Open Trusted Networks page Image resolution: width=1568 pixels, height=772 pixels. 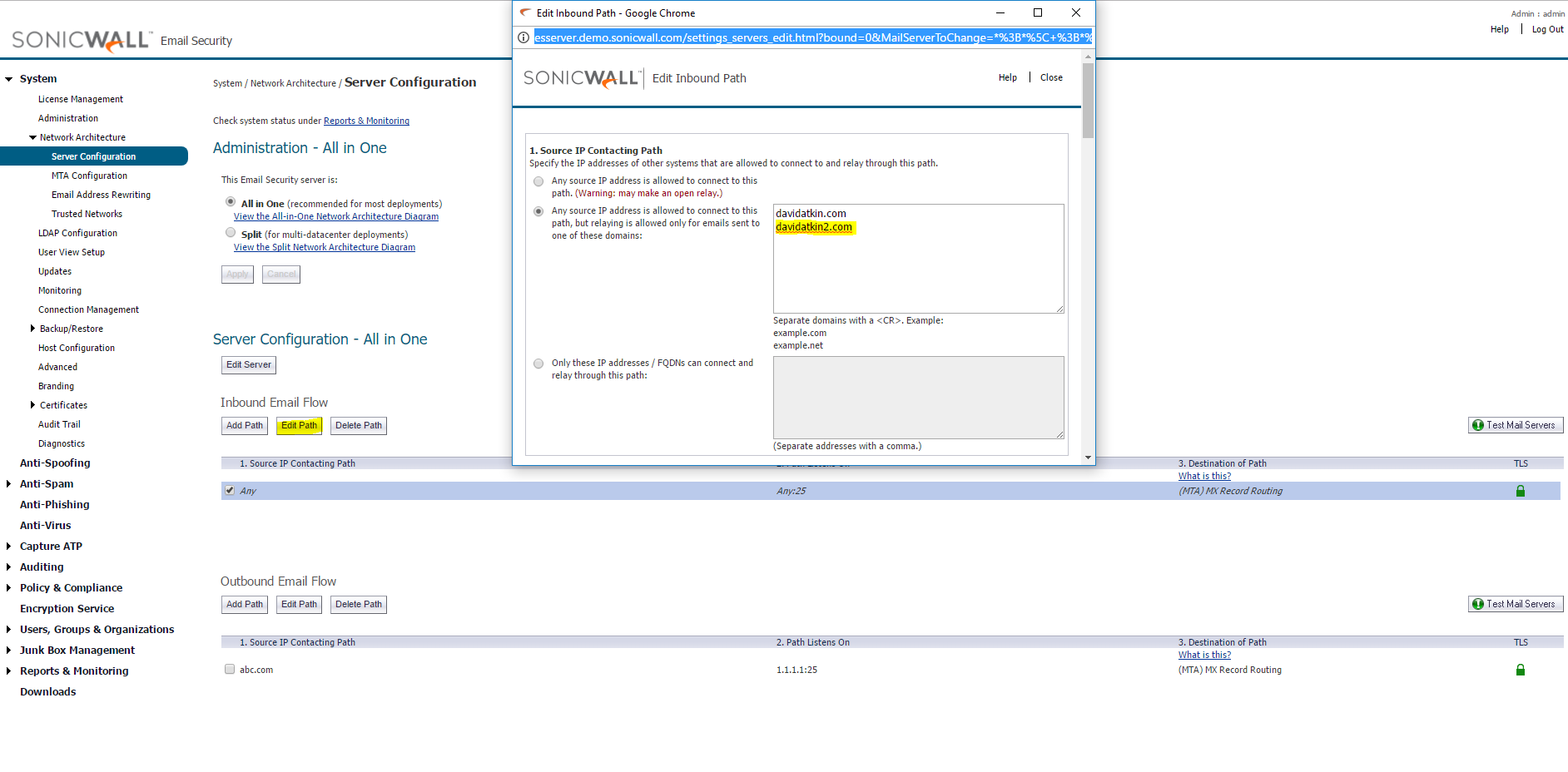pos(87,214)
